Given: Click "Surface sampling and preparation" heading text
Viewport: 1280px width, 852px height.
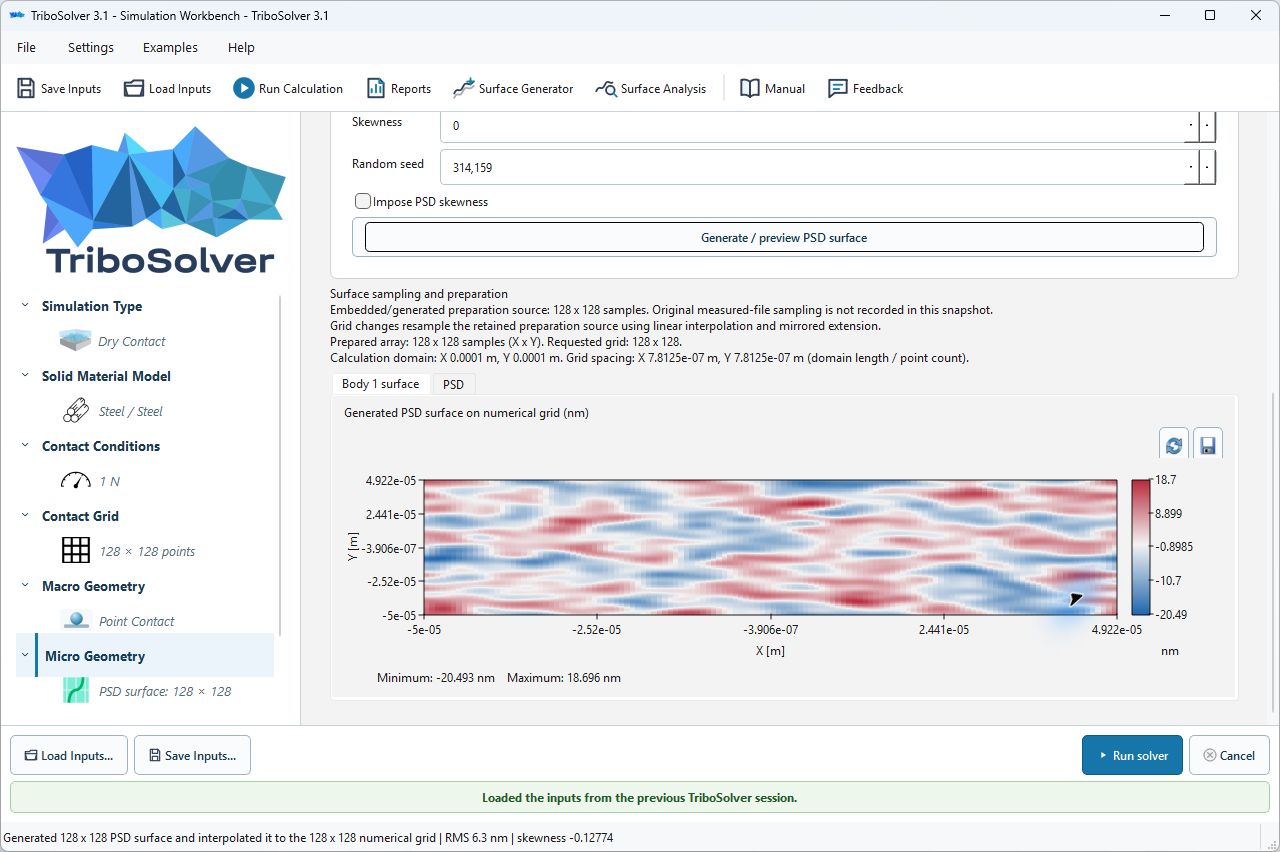Looking at the screenshot, I should (x=419, y=294).
